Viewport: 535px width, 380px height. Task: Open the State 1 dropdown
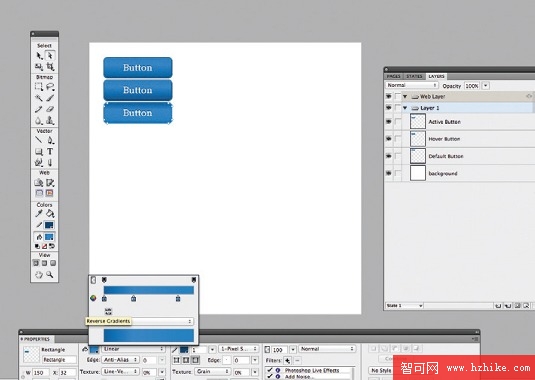point(404,306)
